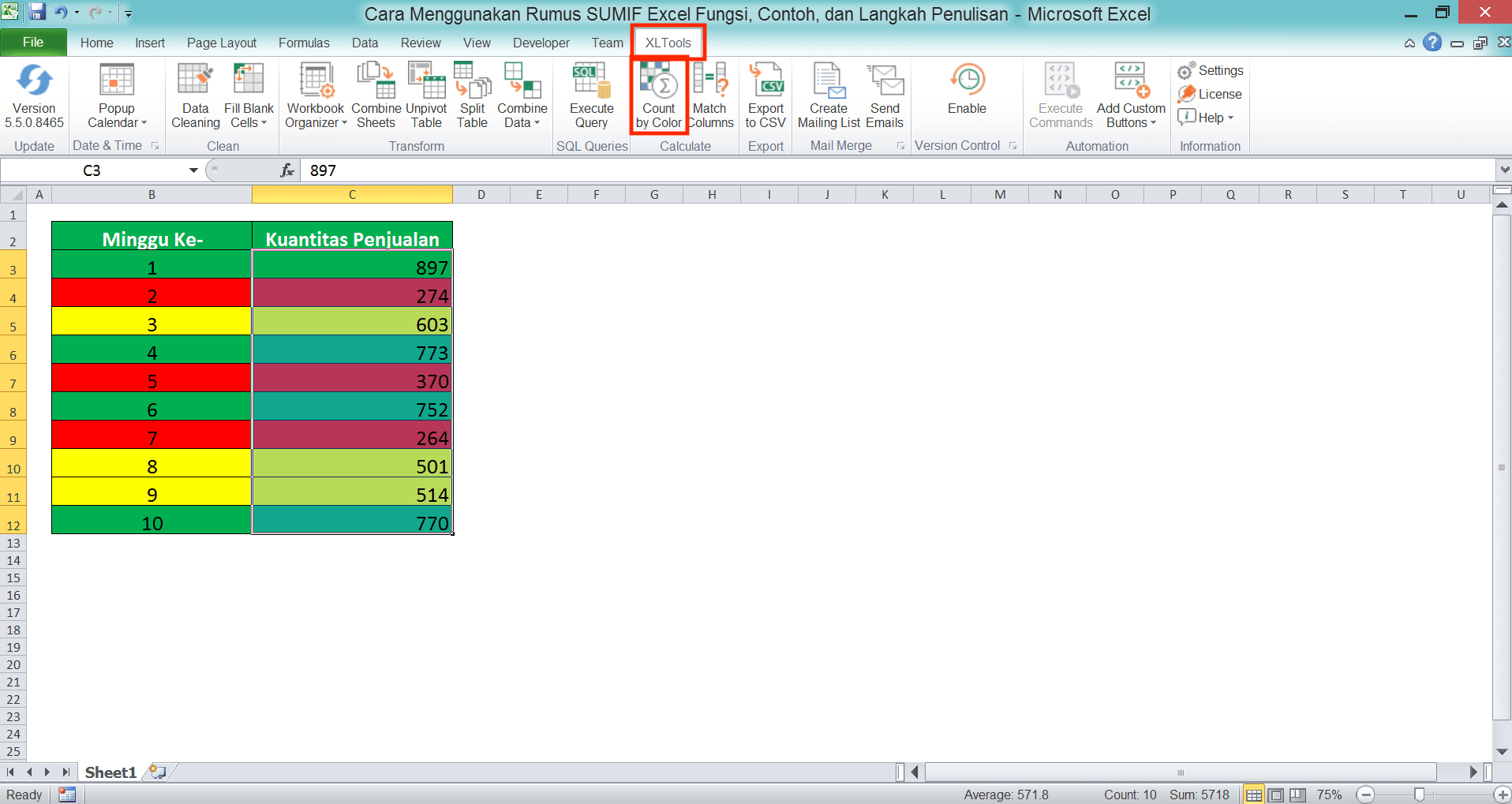This screenshot has width=1512, height=804.
Task: Expand the formula bar
Action: click(1504, 170)
